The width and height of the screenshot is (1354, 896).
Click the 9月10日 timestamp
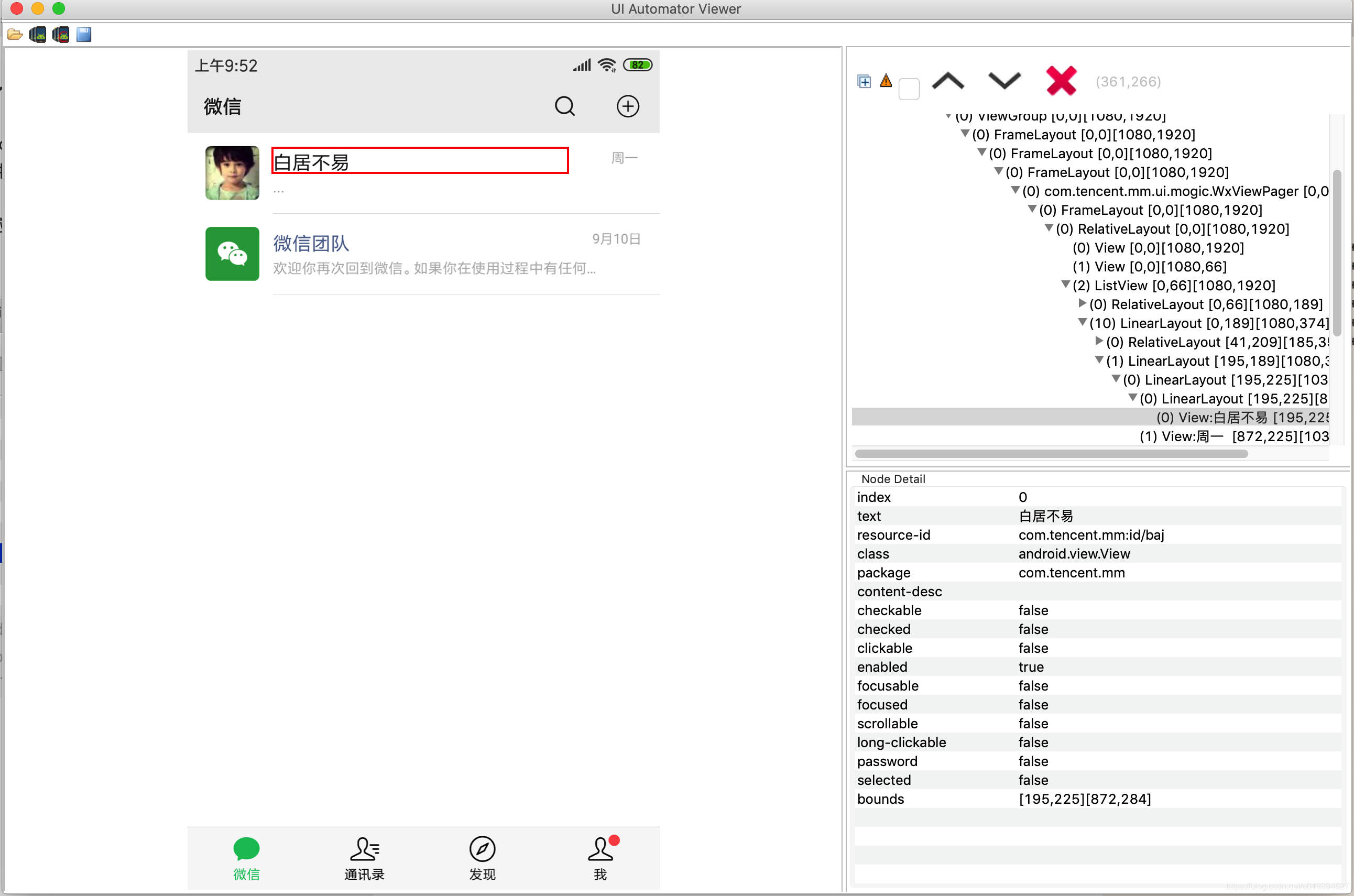tap(616, 239)
